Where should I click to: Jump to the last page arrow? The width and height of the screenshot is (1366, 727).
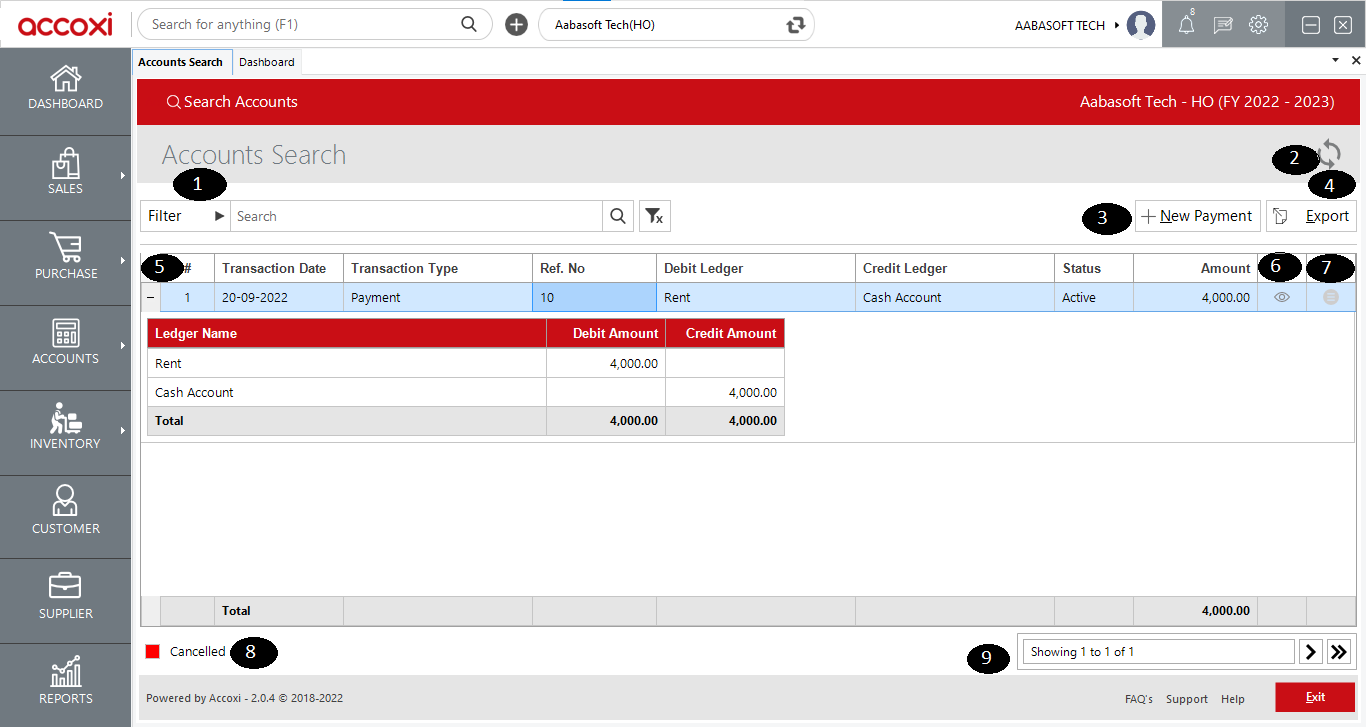pyautogui.click(x=1339, y=652)
